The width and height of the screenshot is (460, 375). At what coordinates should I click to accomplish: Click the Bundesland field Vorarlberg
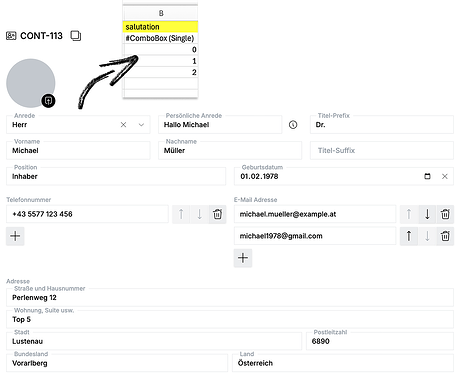[x=117, y=363]
